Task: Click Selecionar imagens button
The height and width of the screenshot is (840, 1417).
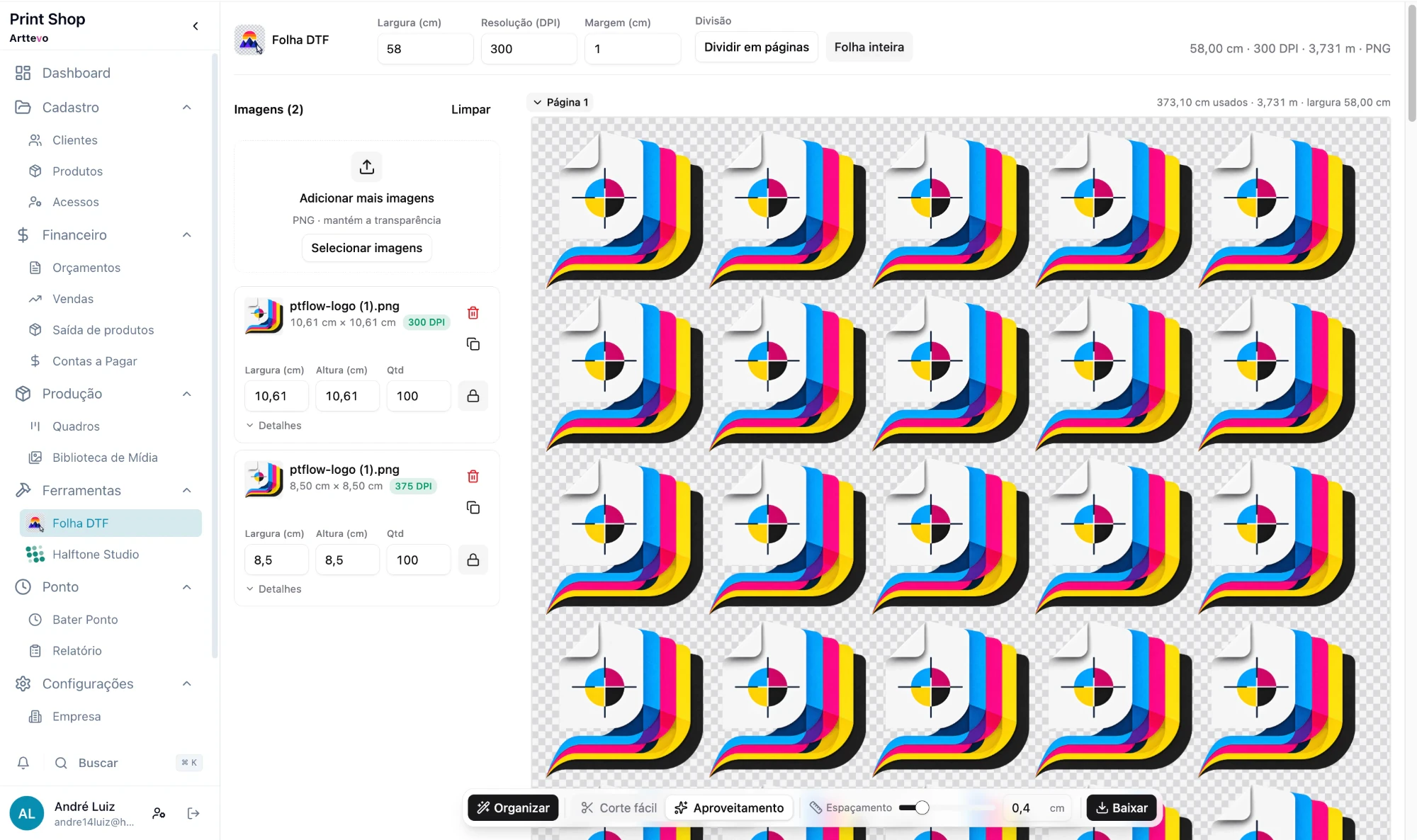Action: tap(366, 248)
